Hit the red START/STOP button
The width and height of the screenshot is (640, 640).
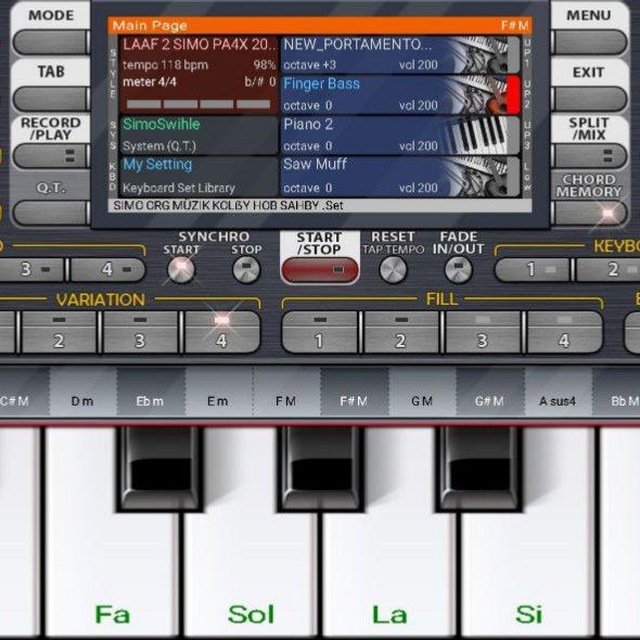click(320, 270)
